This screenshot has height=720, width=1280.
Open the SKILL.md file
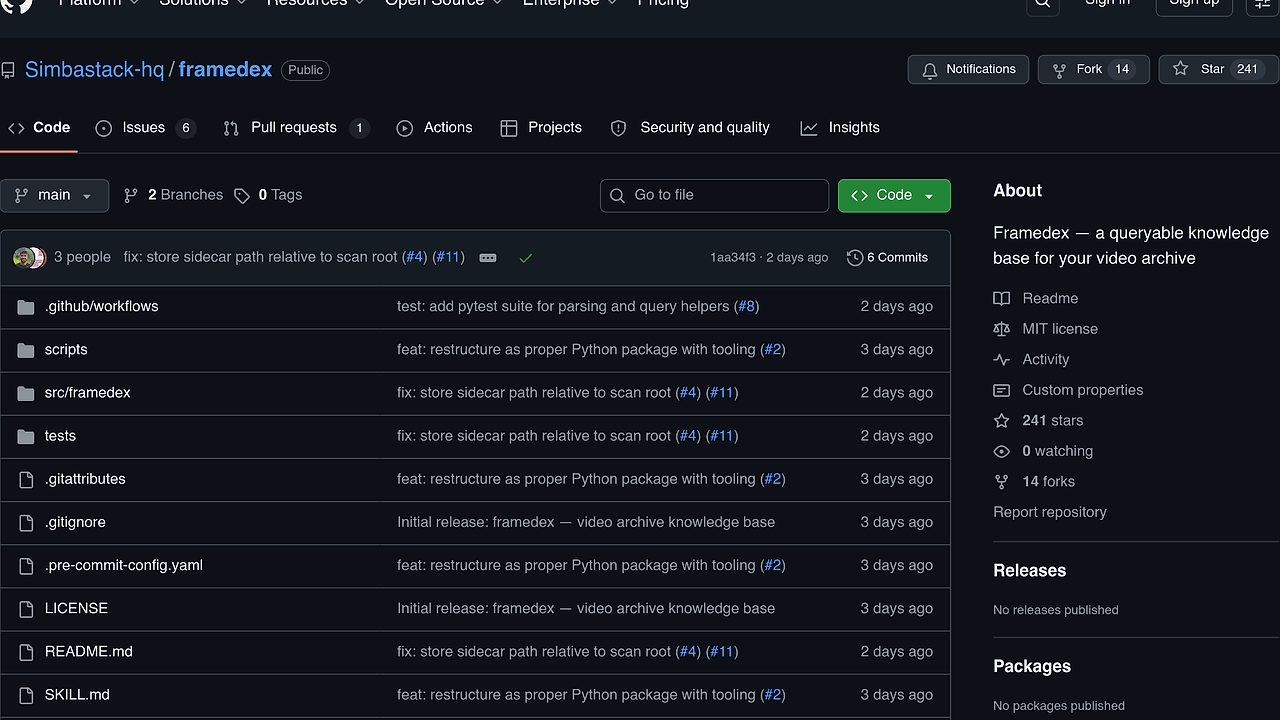point(77,694)
